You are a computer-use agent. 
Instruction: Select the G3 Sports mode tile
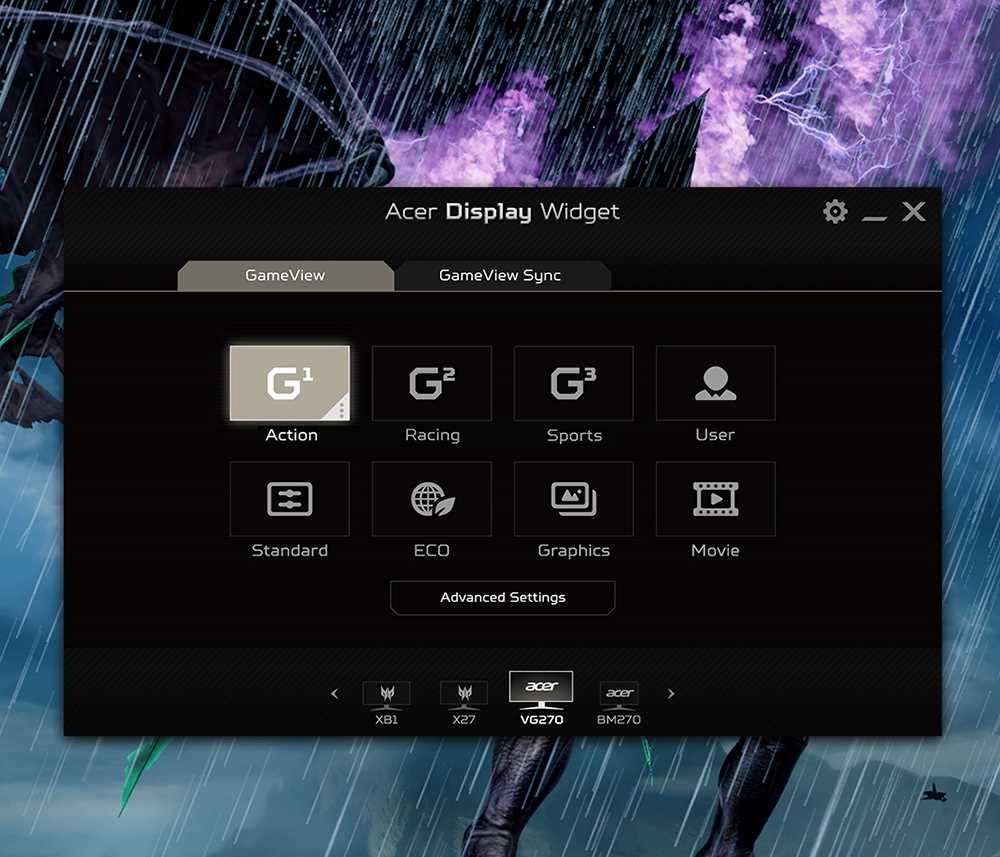(x=573, y=383)
